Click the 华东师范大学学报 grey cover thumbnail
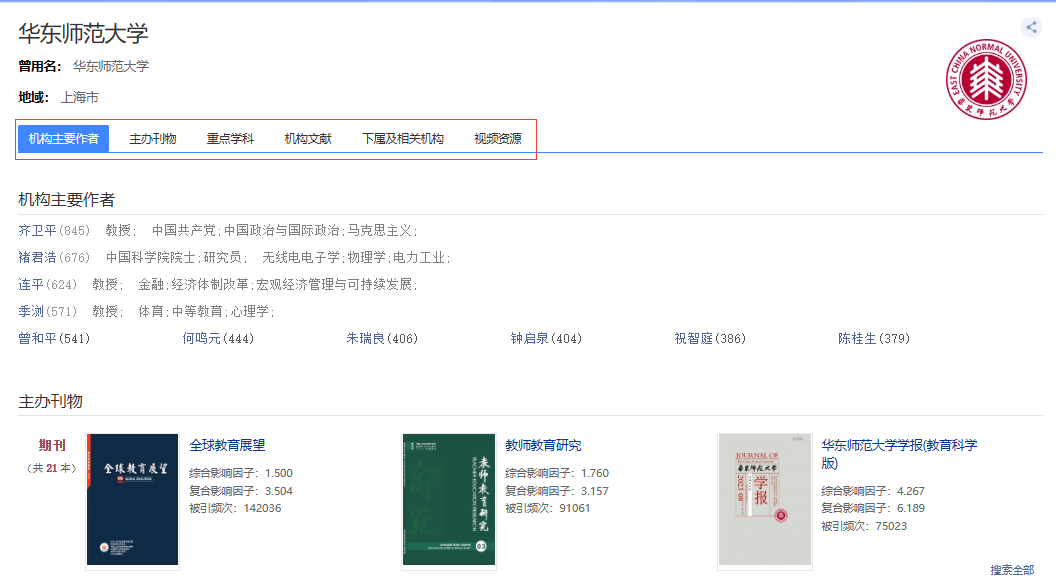This screenshot has width=1056, height=587. (x=765, y=499)
